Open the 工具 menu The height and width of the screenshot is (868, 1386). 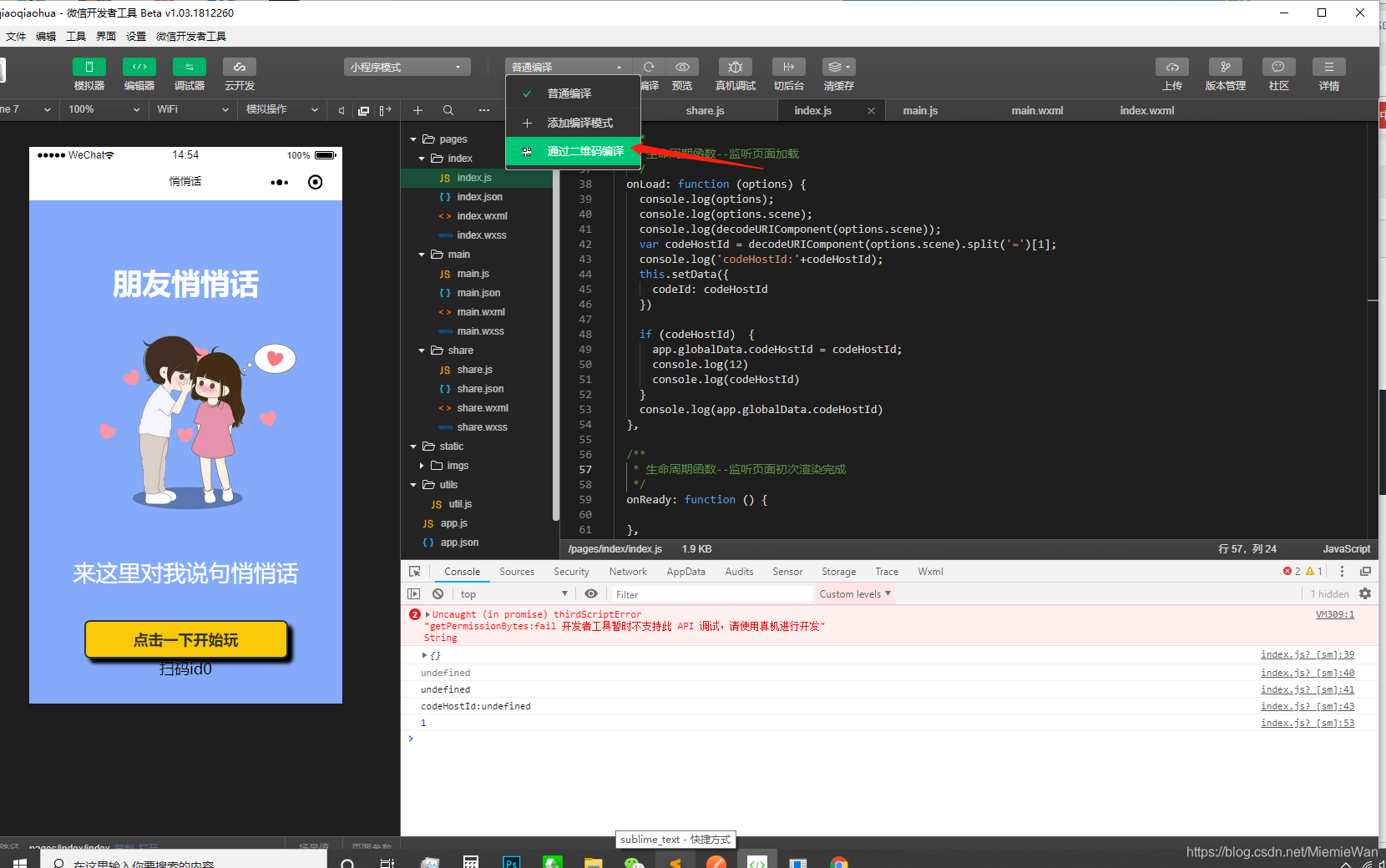coord(76,37)
